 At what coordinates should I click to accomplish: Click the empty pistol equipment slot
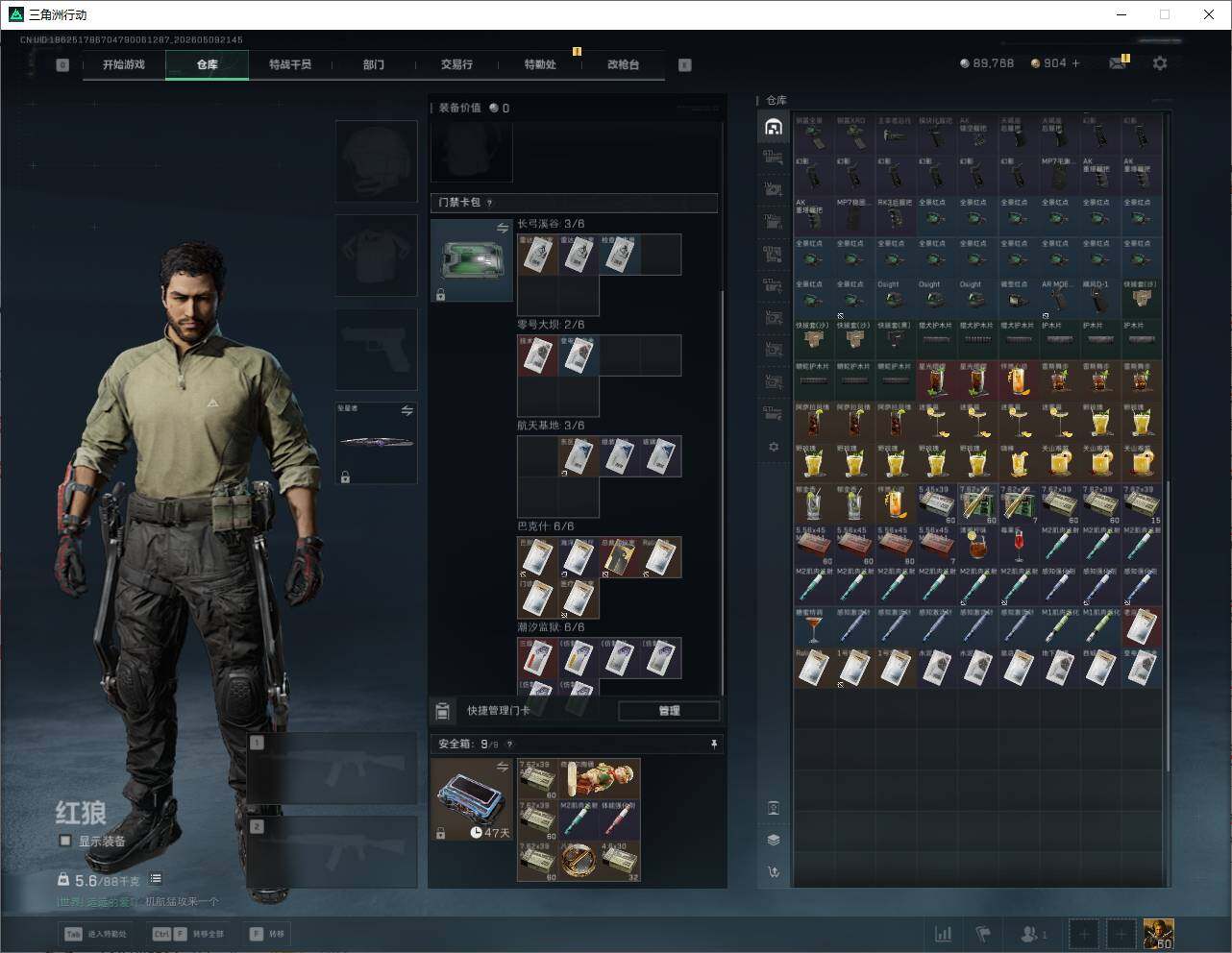click(x=376, y=348)
